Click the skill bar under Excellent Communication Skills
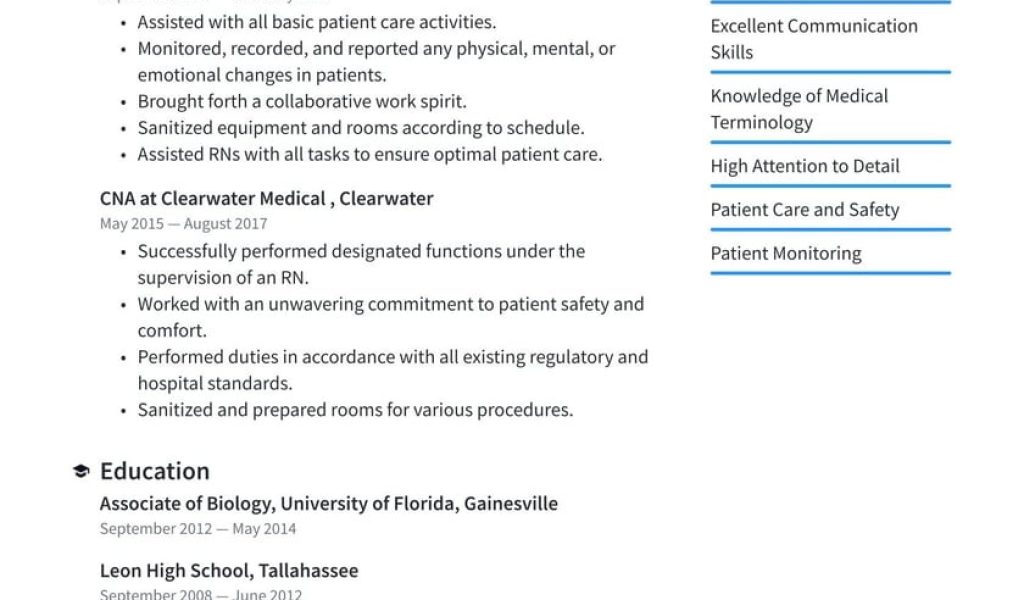Image resolution: width=1024 pixels, height=600 pixels. click(830, 73)
